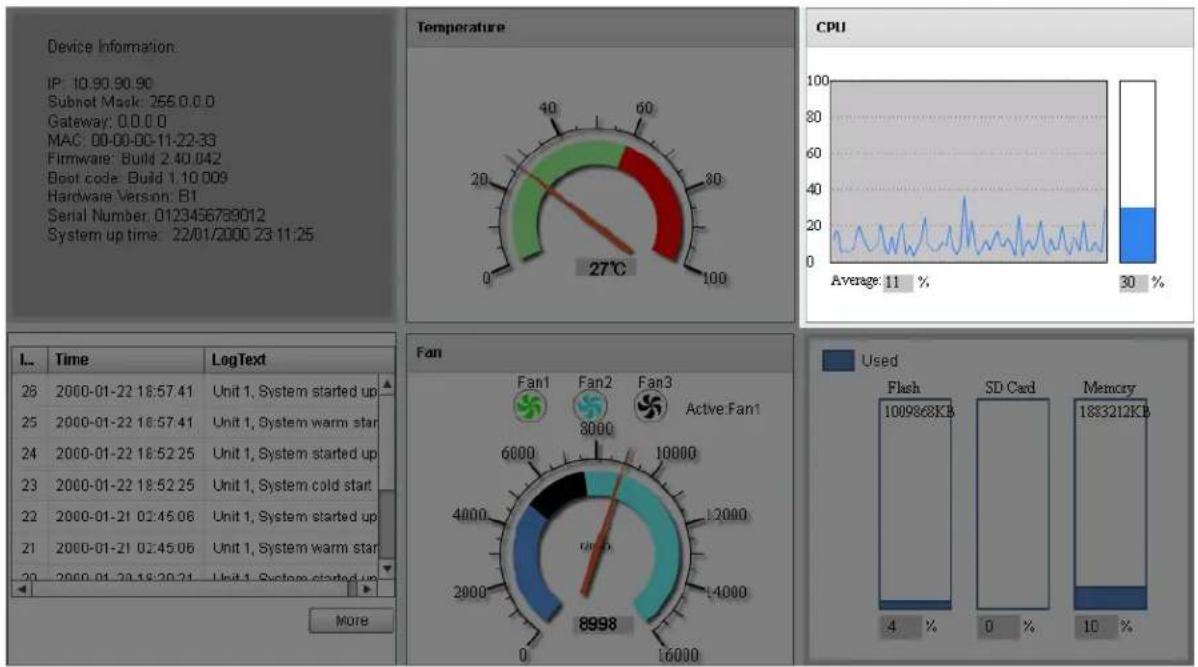
Task: Click the log table down scroll arrow
Action: [x=387, y=568]
